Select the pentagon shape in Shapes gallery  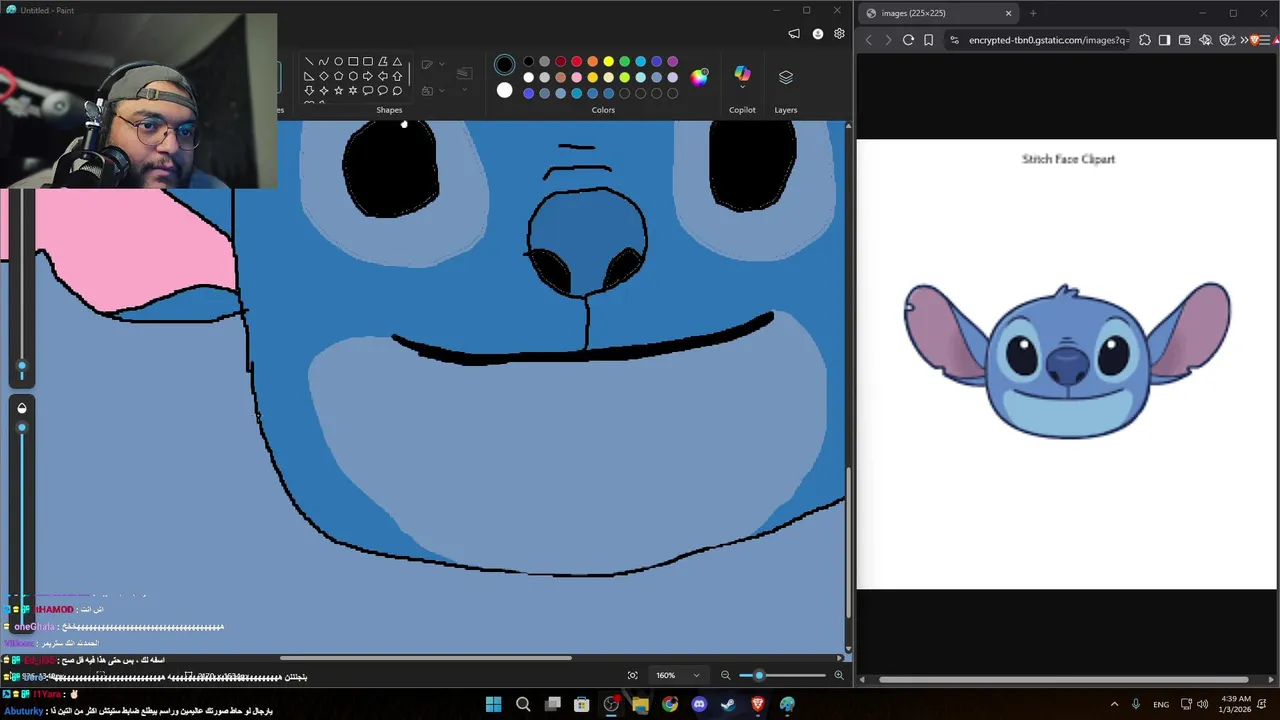pyautogui.click(x=338, y=76)
